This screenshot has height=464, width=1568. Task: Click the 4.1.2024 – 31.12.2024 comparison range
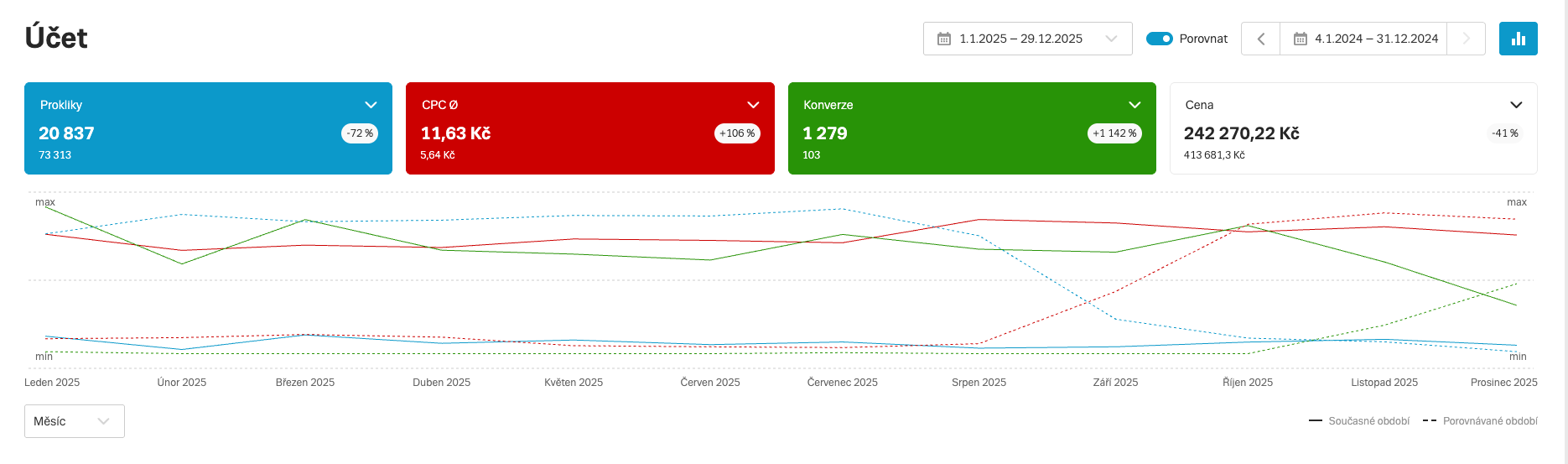click(x=1376, y=39)
